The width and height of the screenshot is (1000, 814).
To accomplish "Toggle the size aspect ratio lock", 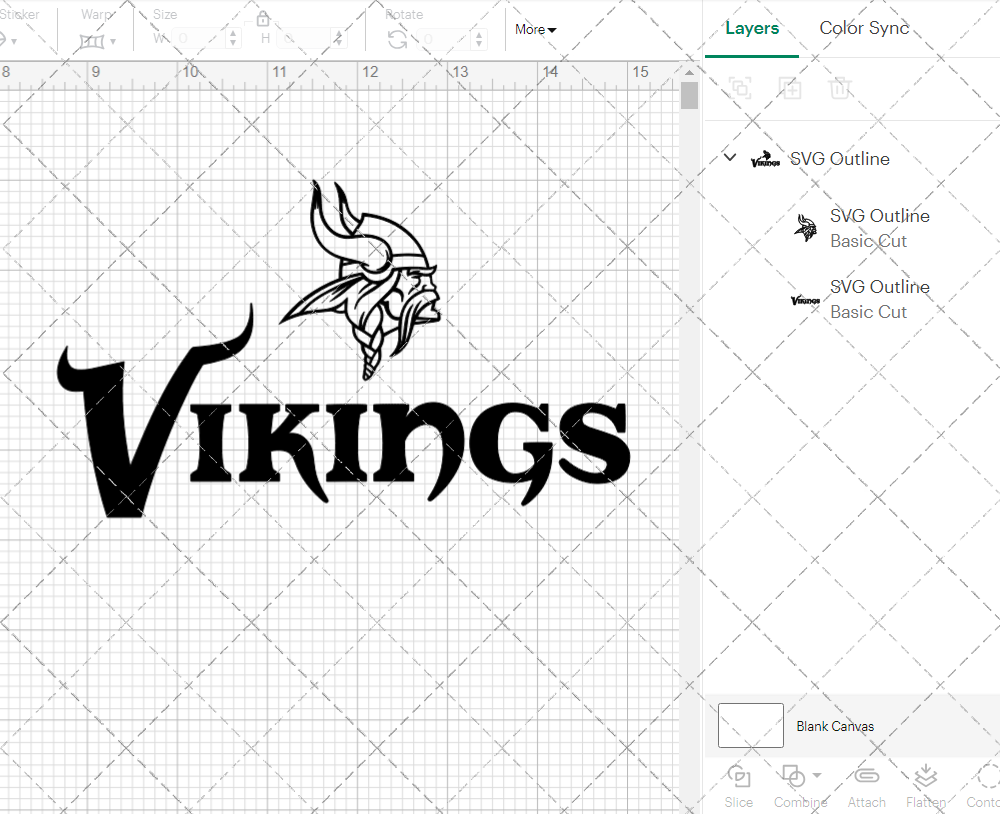I will (x=263, y=18).
